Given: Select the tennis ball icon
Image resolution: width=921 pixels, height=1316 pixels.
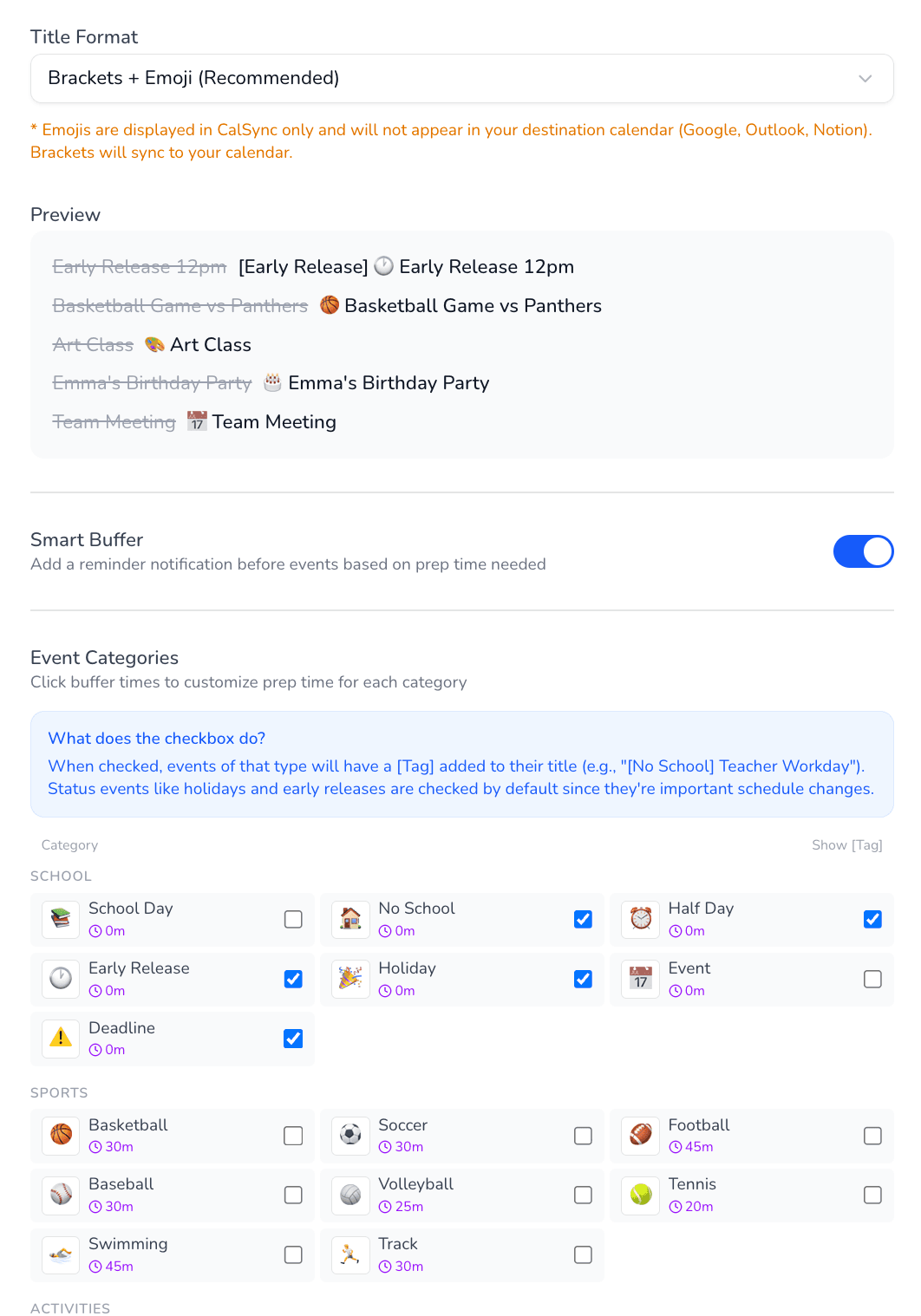Looking at the screenshot, I should pyautogui.click(x=639, y=1195).
